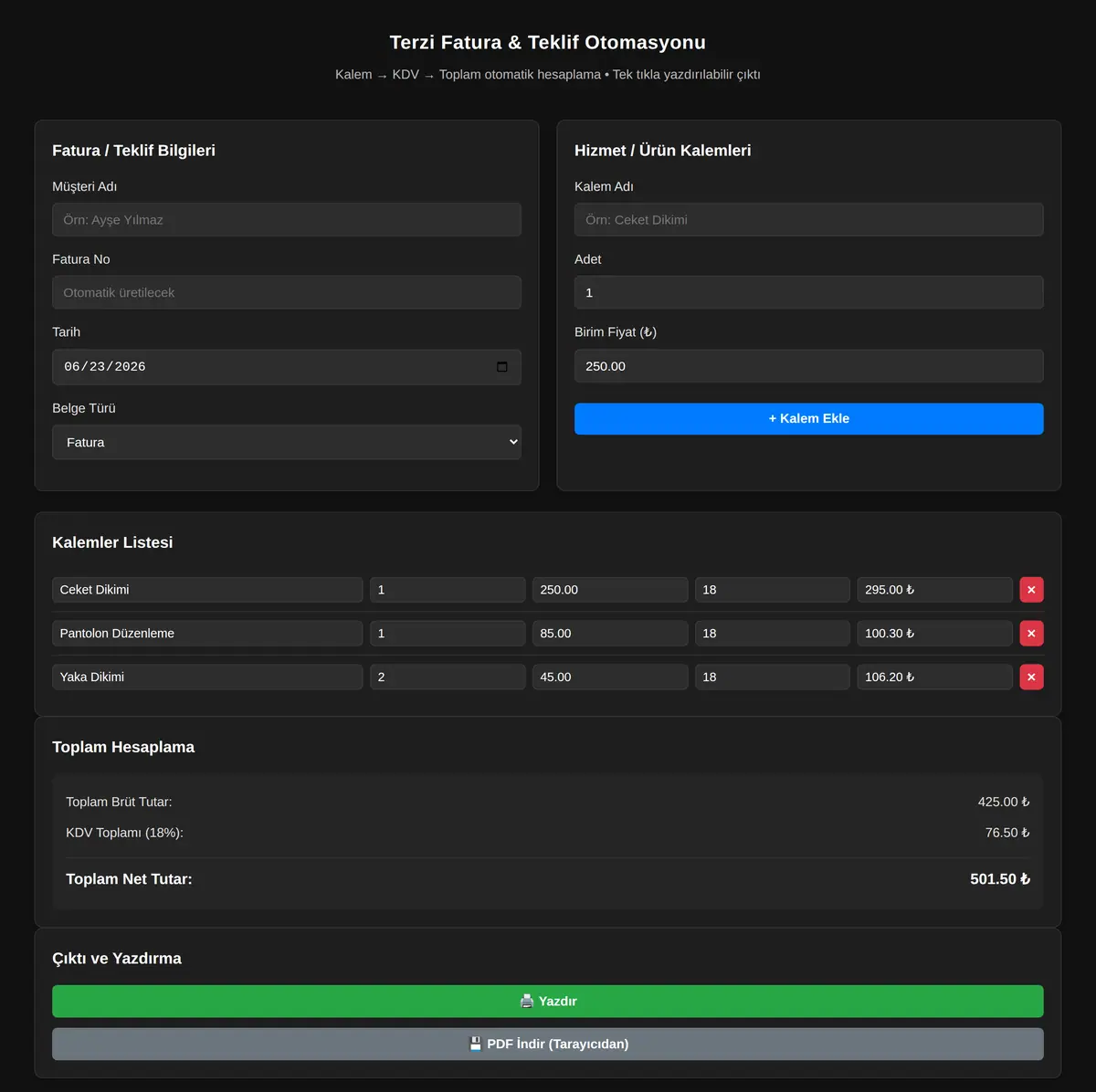Viewport: 1096px width, 1092px height.
Task: Edit the Yaka Dikimi name field
Action: pyautogui.click(x=207, y=677)
